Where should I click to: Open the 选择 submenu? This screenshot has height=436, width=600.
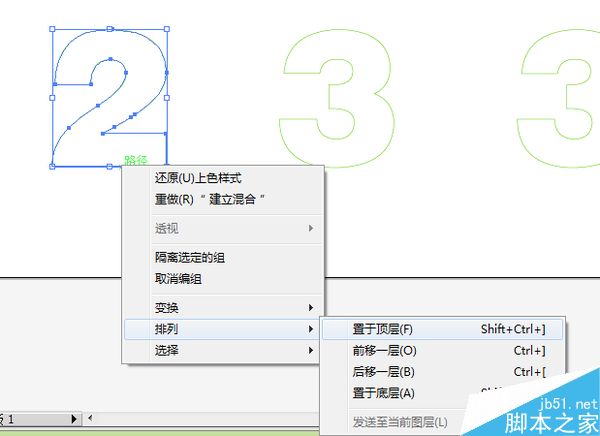(223, 350)
